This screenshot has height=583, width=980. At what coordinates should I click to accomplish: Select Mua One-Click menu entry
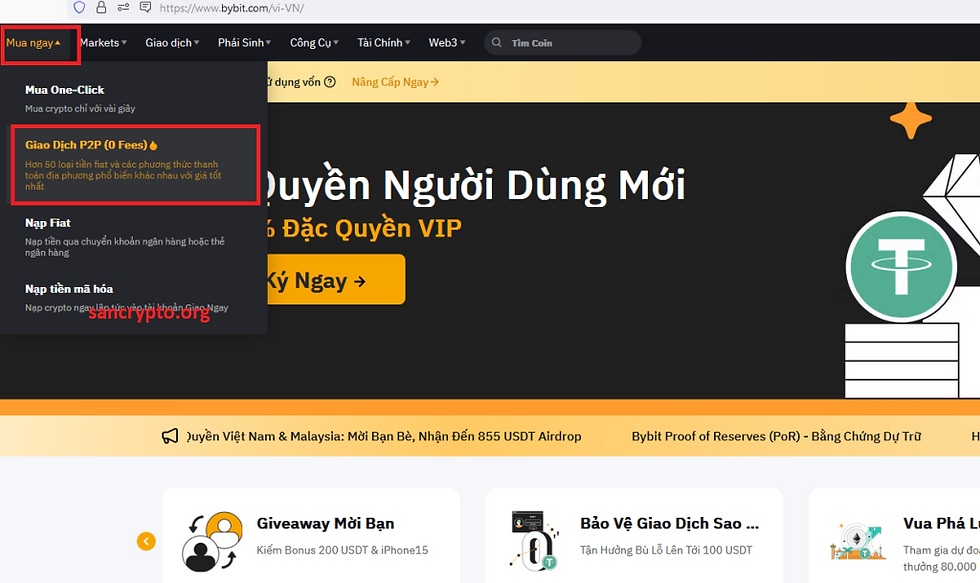click(134, 98)
